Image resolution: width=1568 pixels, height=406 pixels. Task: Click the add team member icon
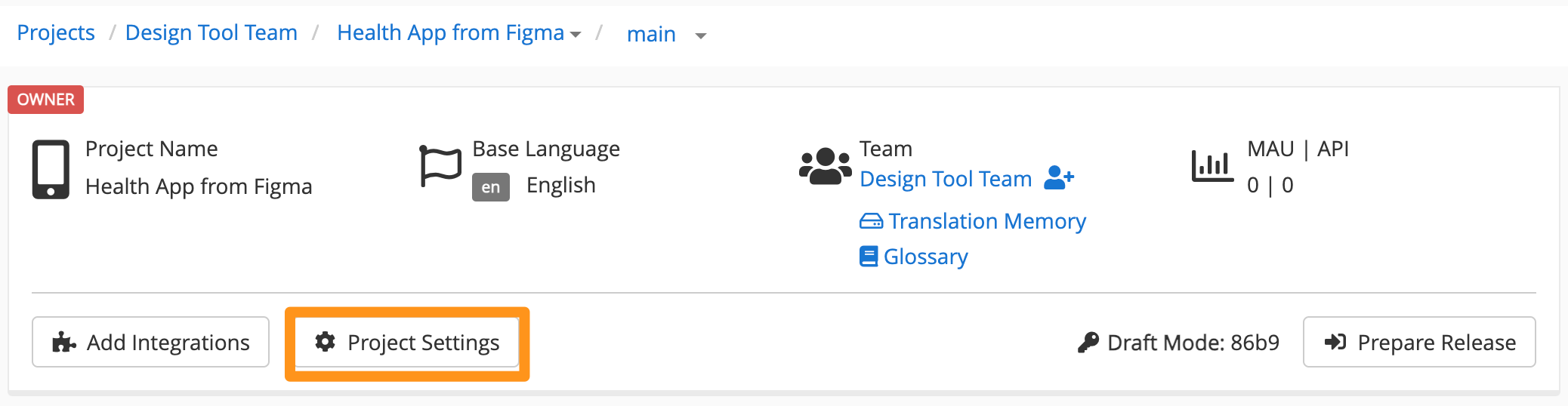pos(1059,178)
